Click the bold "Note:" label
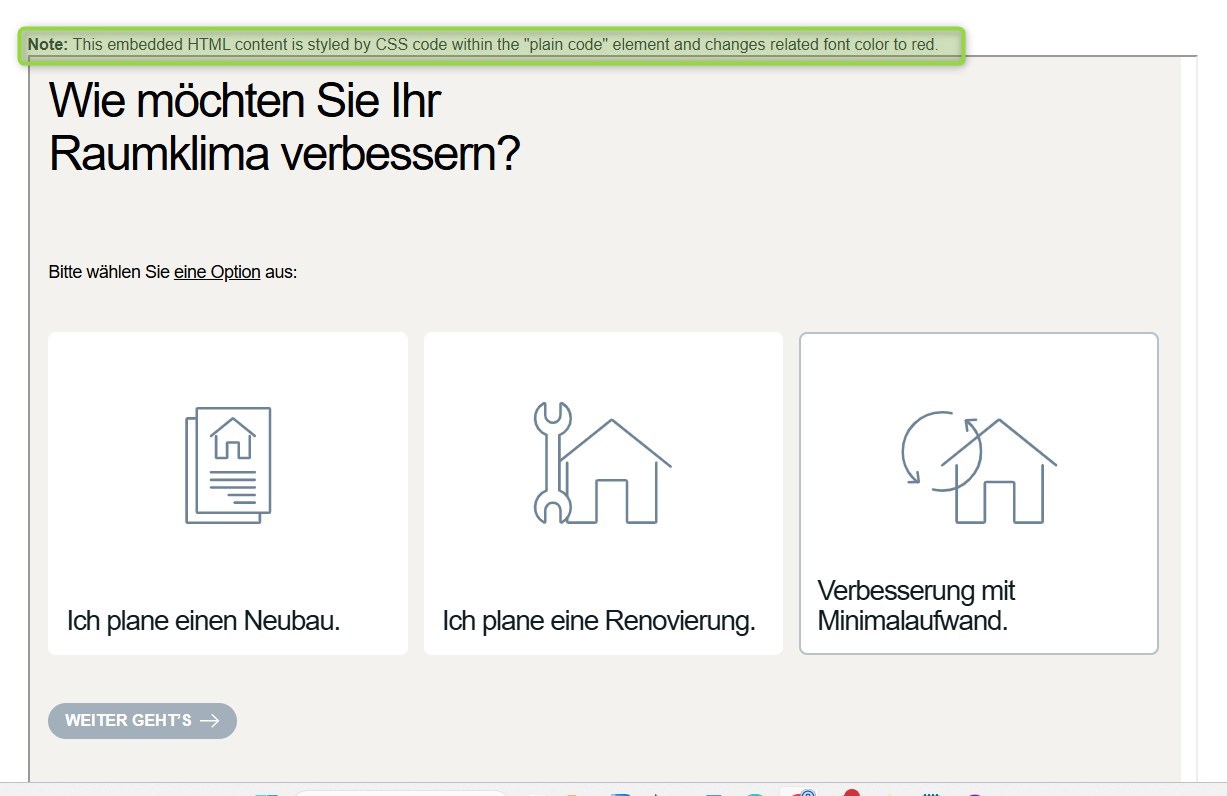The width and height of the screenshot is (1227, 796). pos(48,45)
